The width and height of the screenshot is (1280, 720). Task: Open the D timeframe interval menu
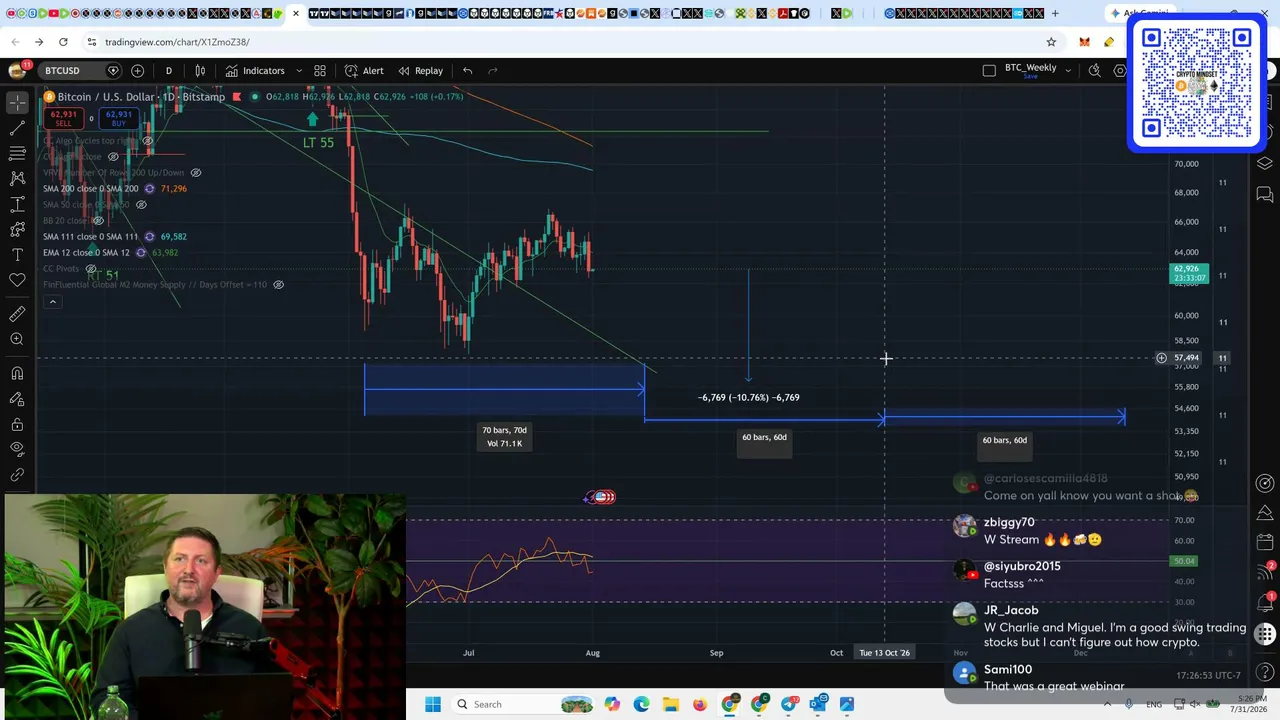[x=168, y=71]
